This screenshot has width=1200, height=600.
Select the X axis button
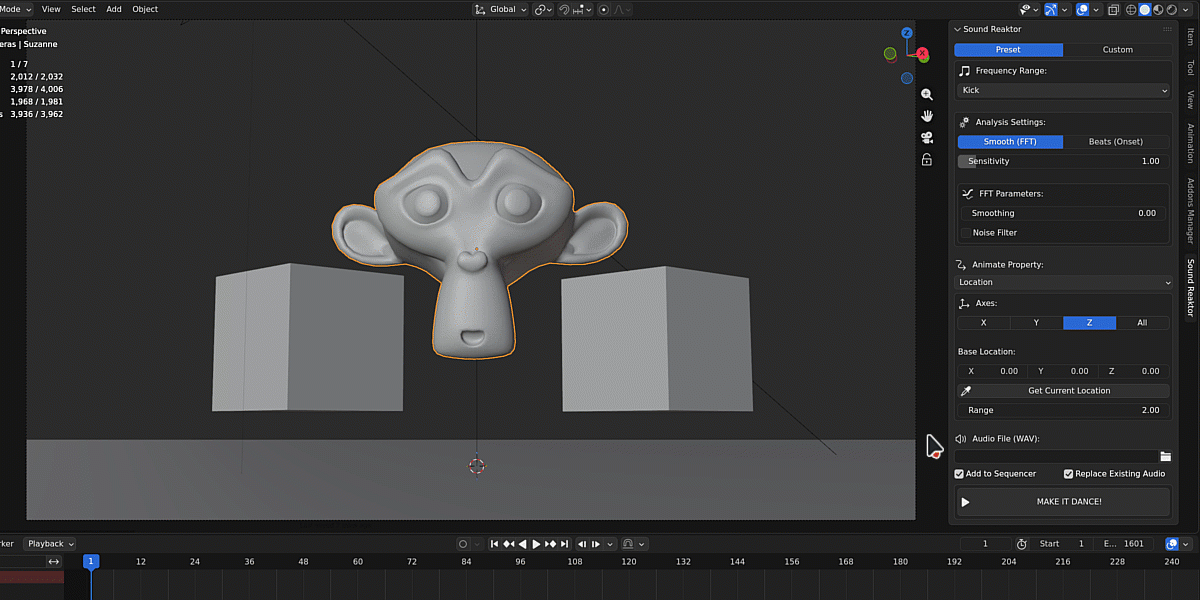(x=983, y=323)
